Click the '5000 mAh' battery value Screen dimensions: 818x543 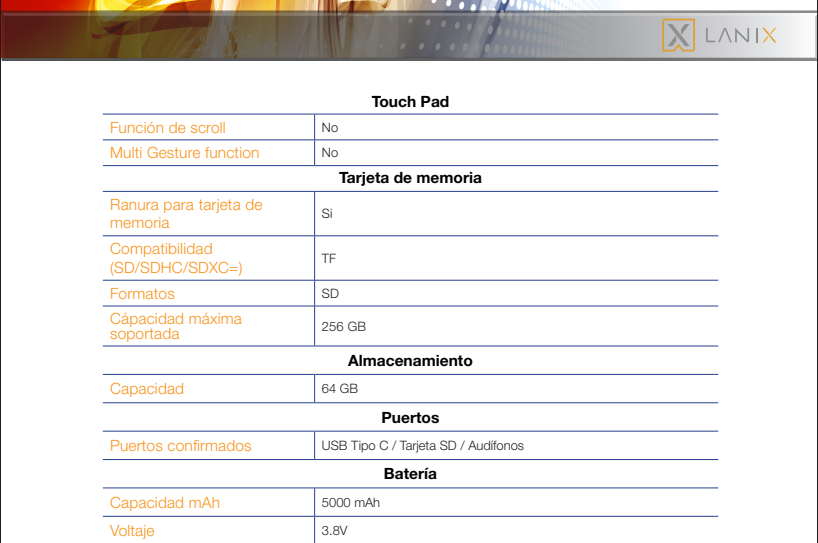351,503
